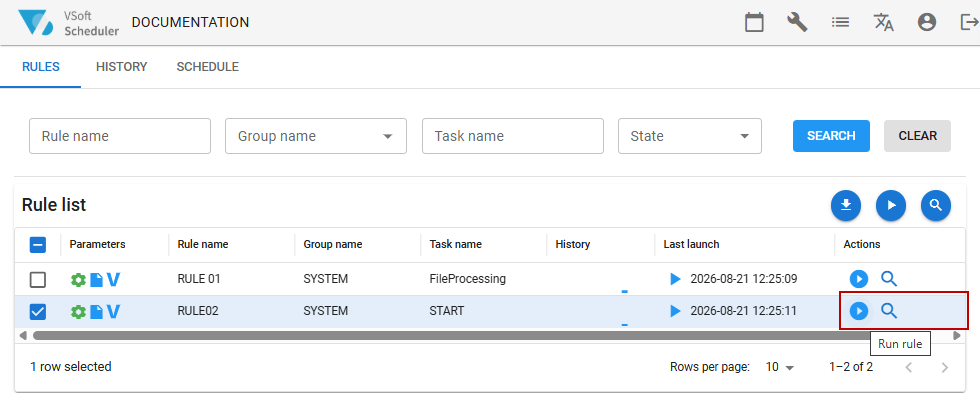Open the wrench settings icon
This screenshot has height=393, width=980.
pos(797,22)
